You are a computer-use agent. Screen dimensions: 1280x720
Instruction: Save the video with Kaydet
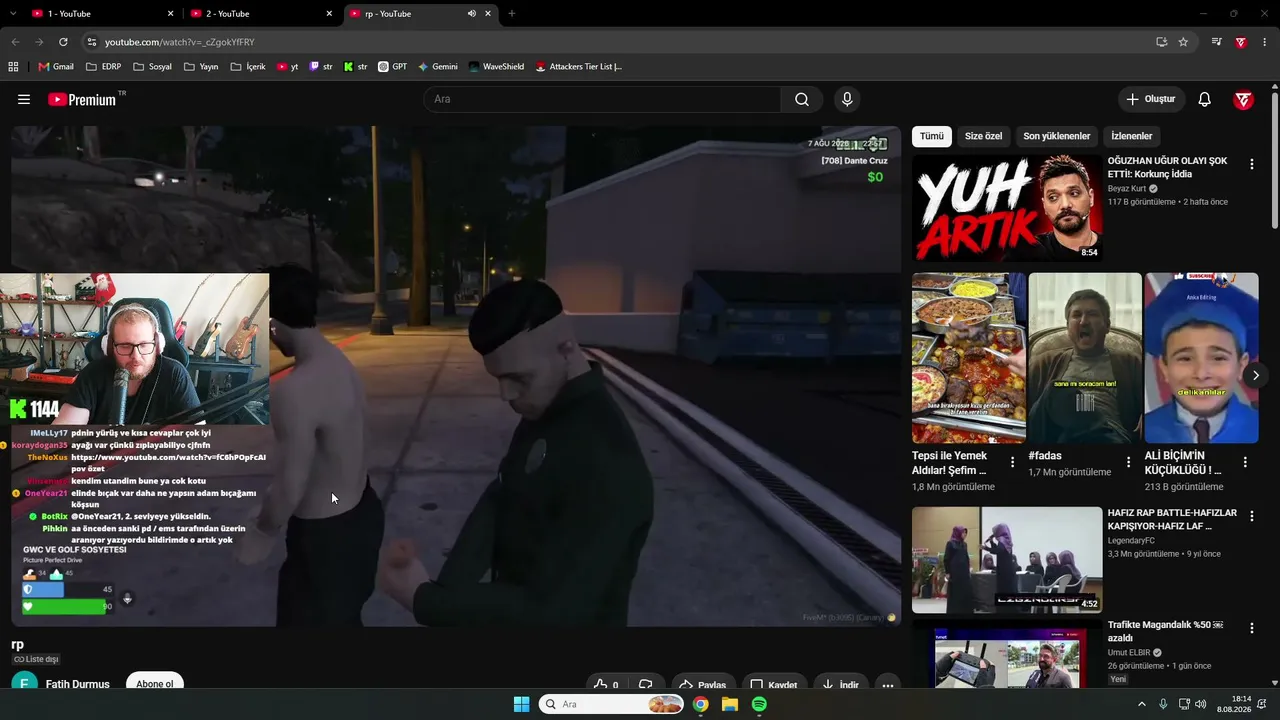pos(774,685)
